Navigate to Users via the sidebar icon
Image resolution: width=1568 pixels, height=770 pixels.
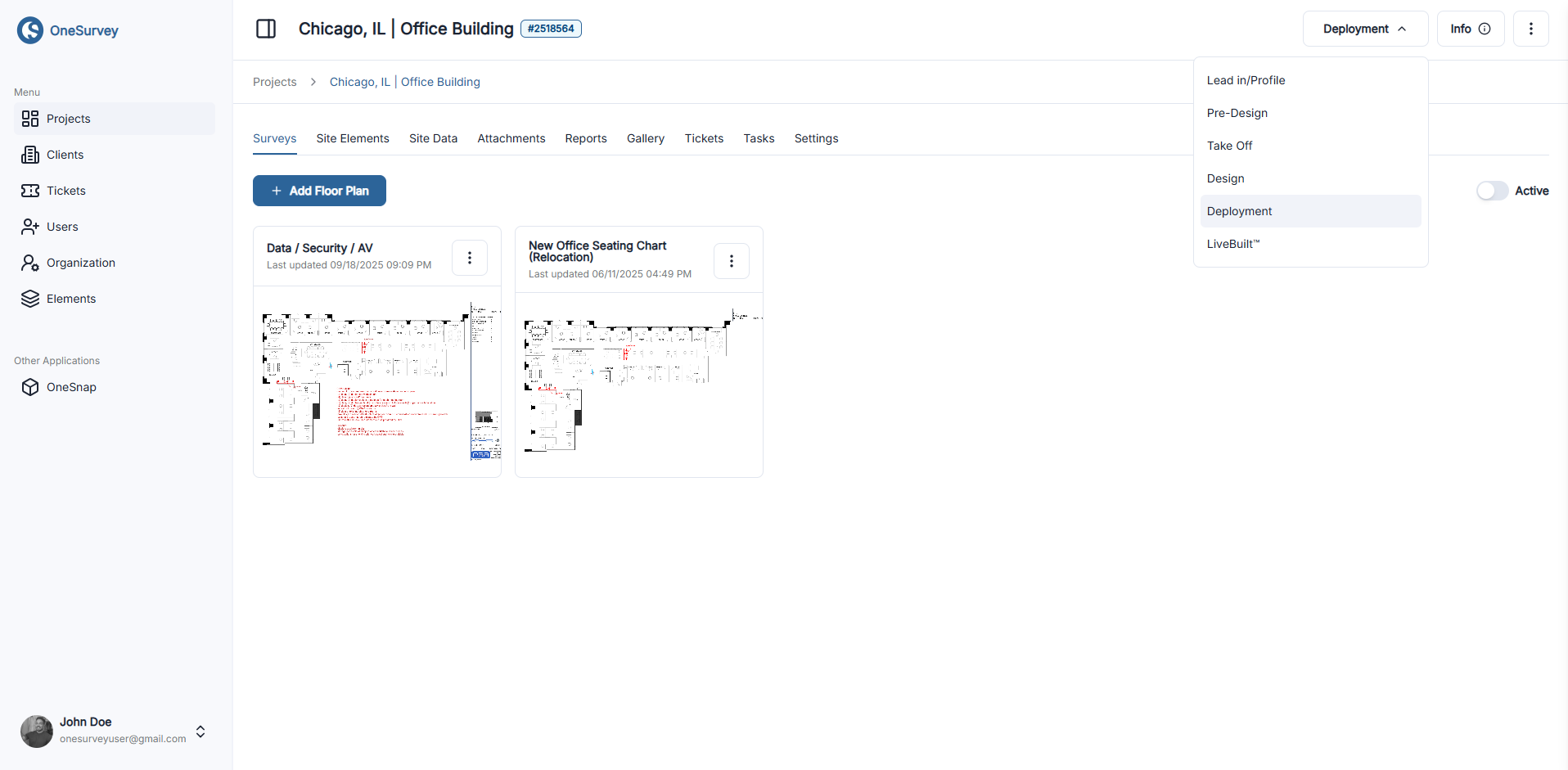(62, 227)
